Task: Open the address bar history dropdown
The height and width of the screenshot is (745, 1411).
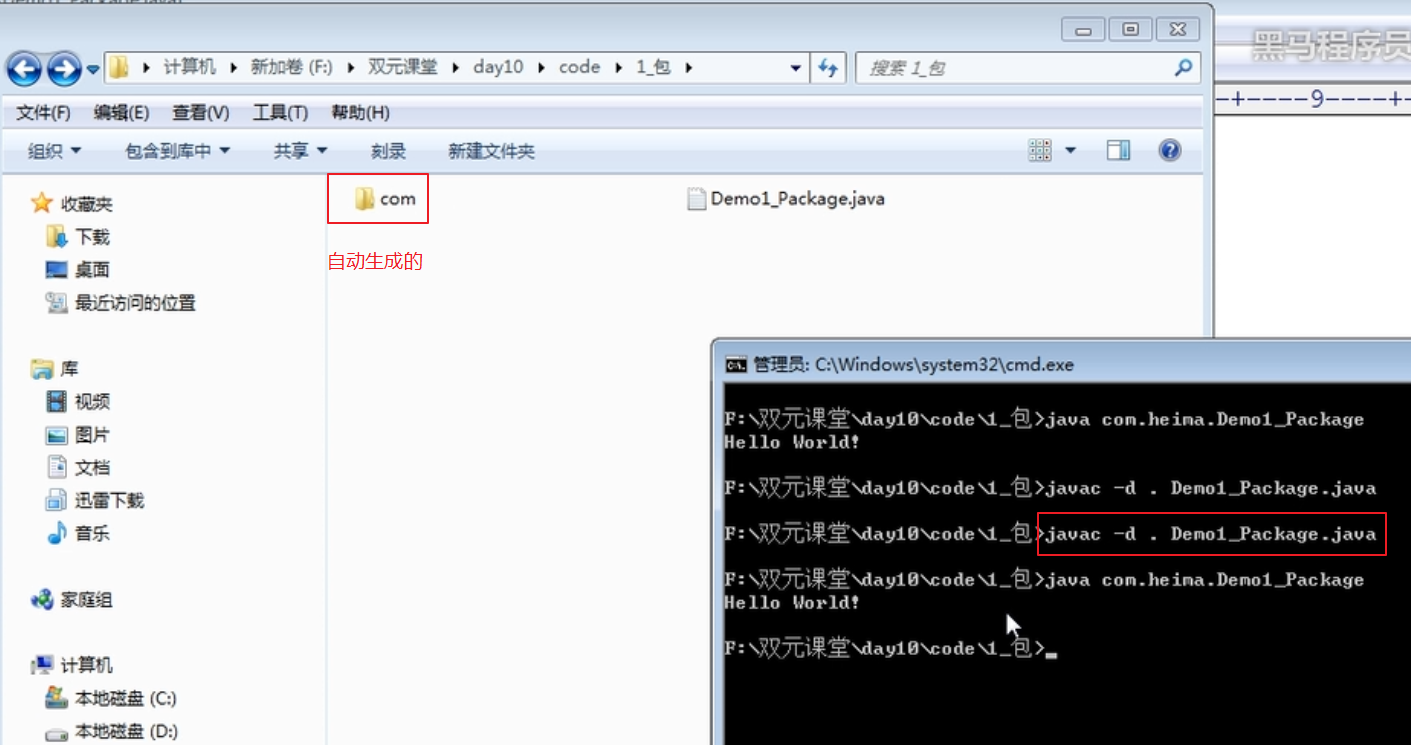Action: coord(796,68)
